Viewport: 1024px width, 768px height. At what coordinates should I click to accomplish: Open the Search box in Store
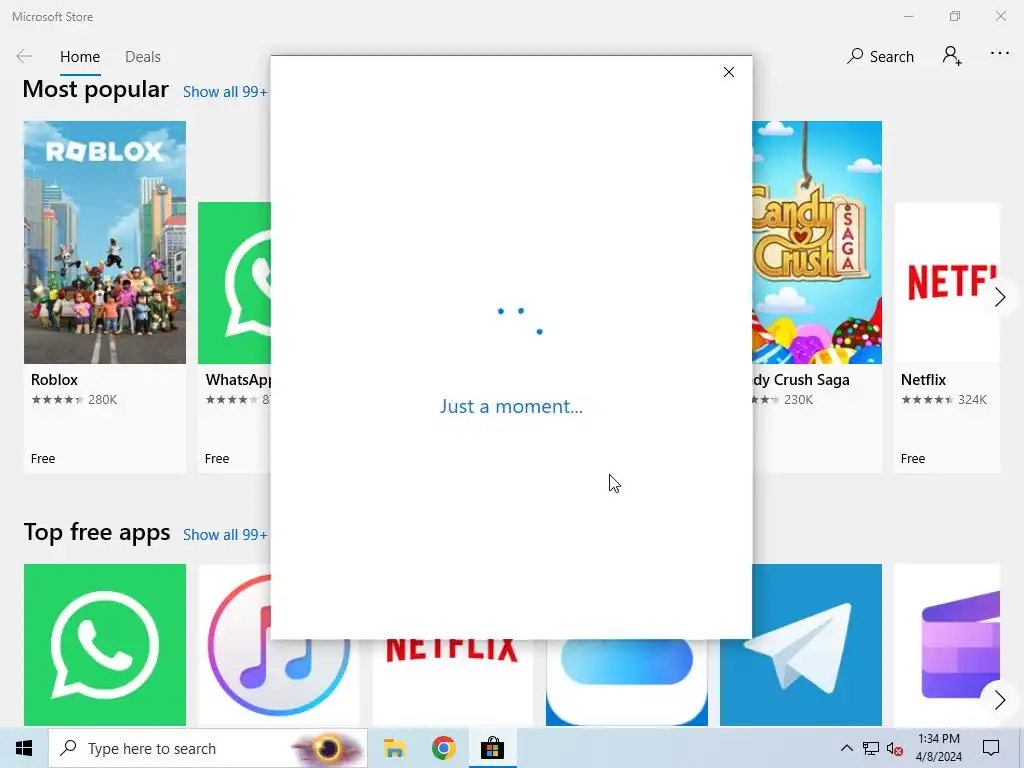click(x=880, y=56)
